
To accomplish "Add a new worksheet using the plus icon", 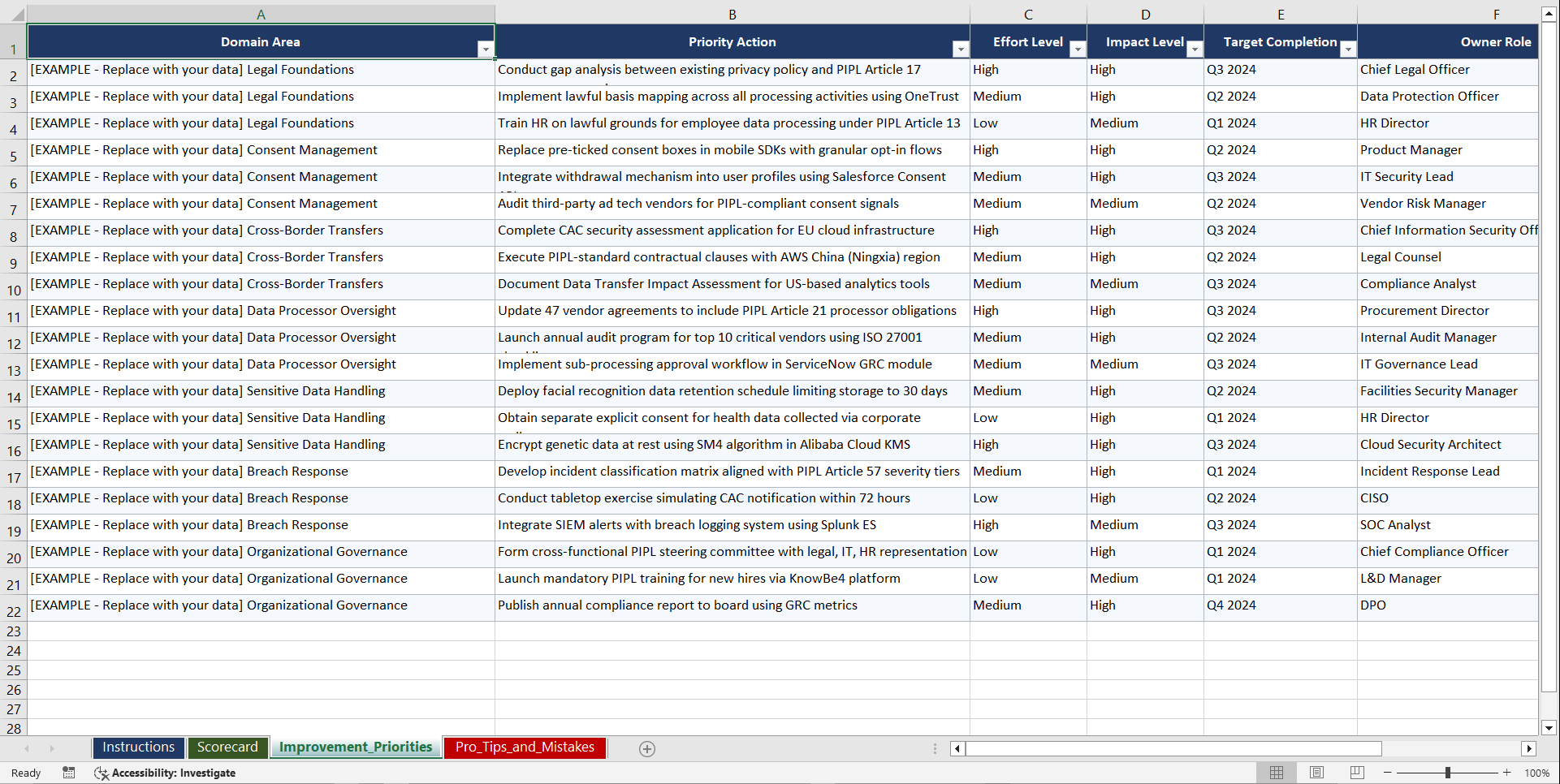I will pos(647,748).
